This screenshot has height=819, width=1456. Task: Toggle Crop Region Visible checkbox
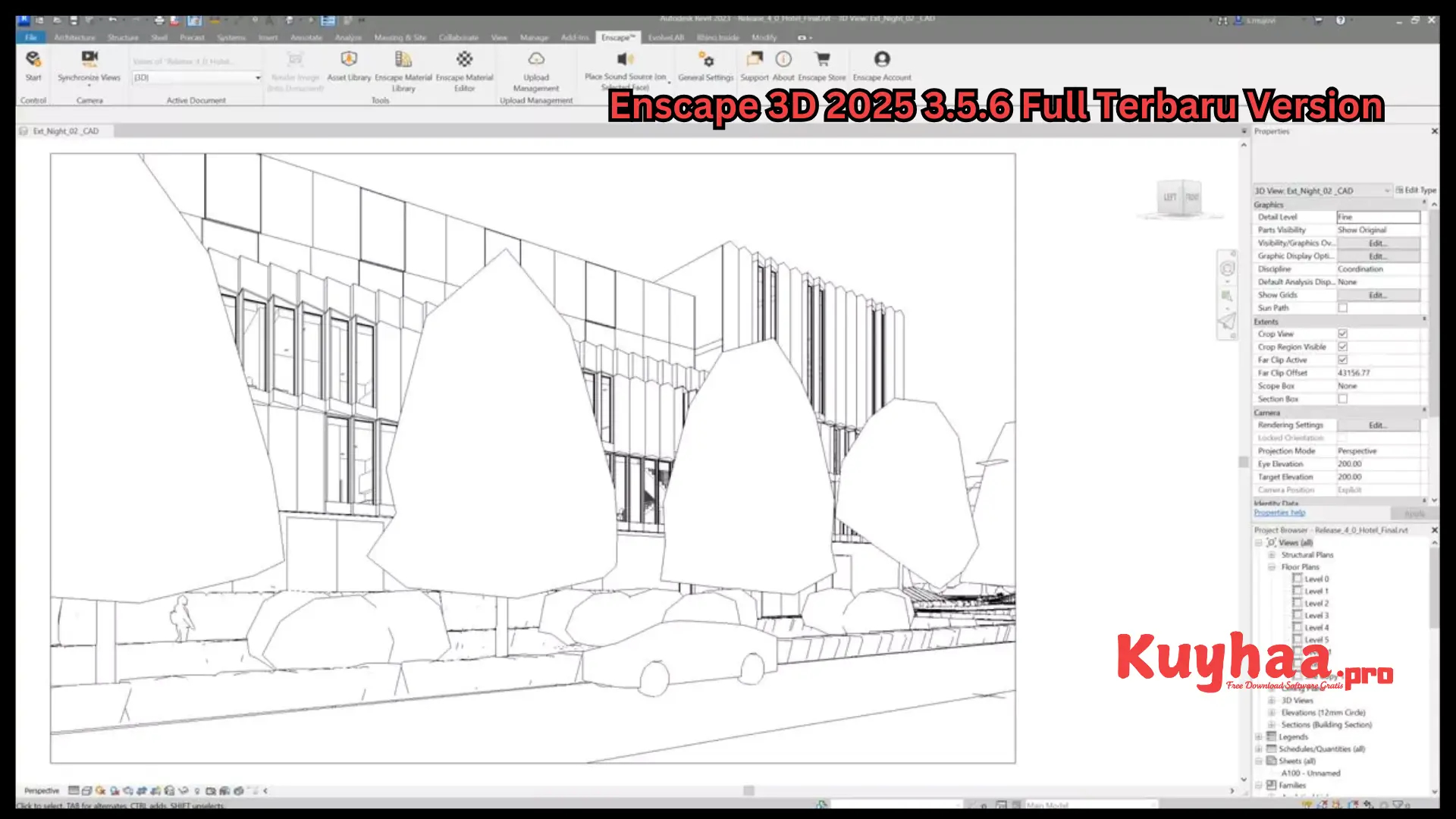coord(1343,347)
